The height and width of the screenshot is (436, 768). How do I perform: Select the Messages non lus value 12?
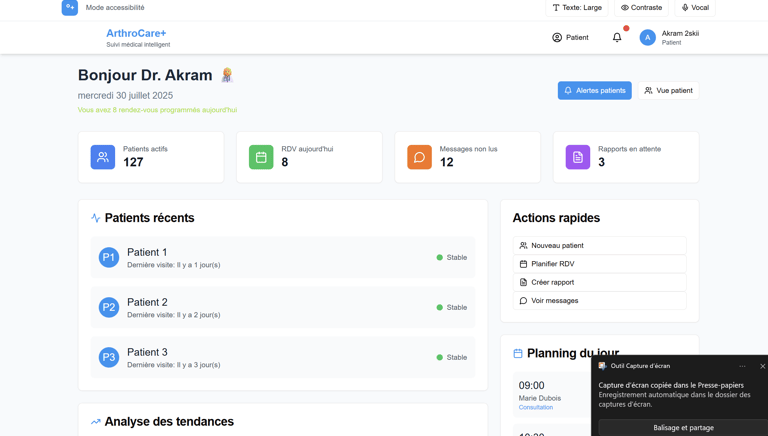(x=446, y=162)
